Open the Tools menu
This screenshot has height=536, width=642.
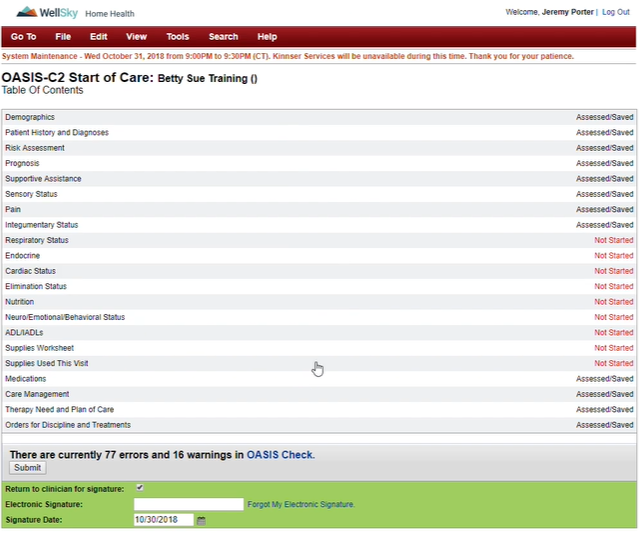click(177, 37)
